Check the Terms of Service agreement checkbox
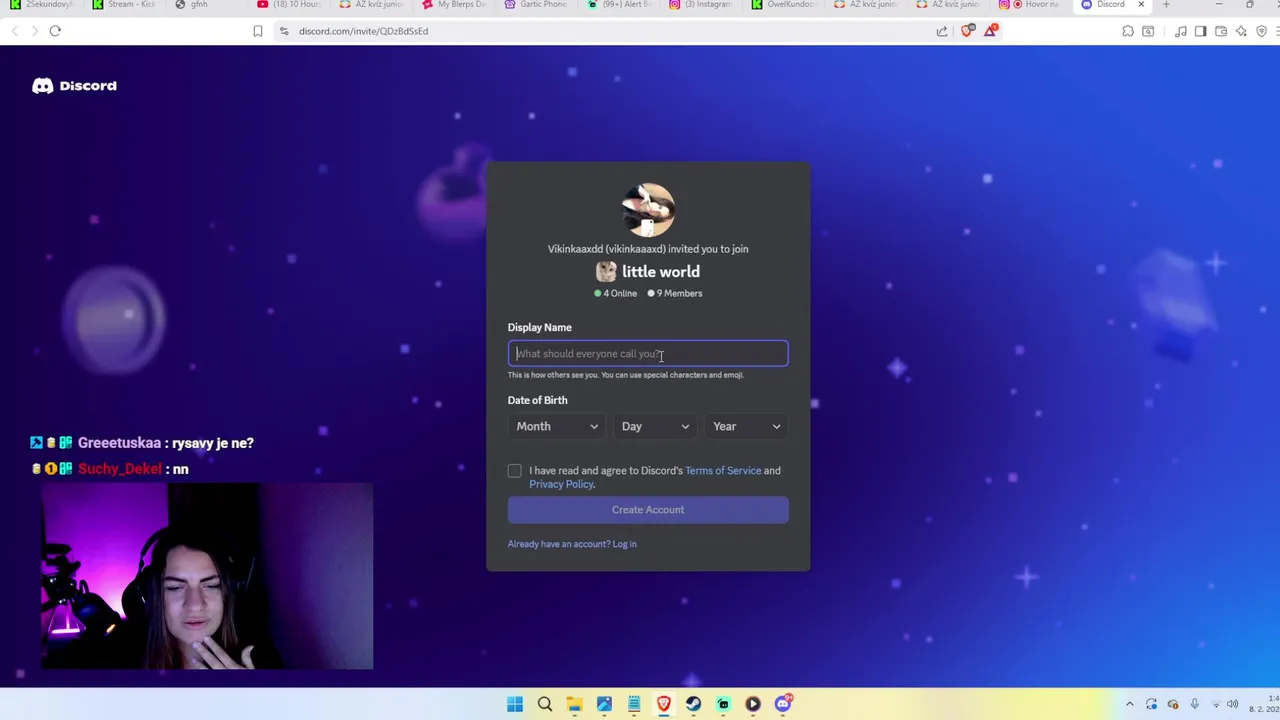The height and width of the screenshot is (720, 1280). 514,471
